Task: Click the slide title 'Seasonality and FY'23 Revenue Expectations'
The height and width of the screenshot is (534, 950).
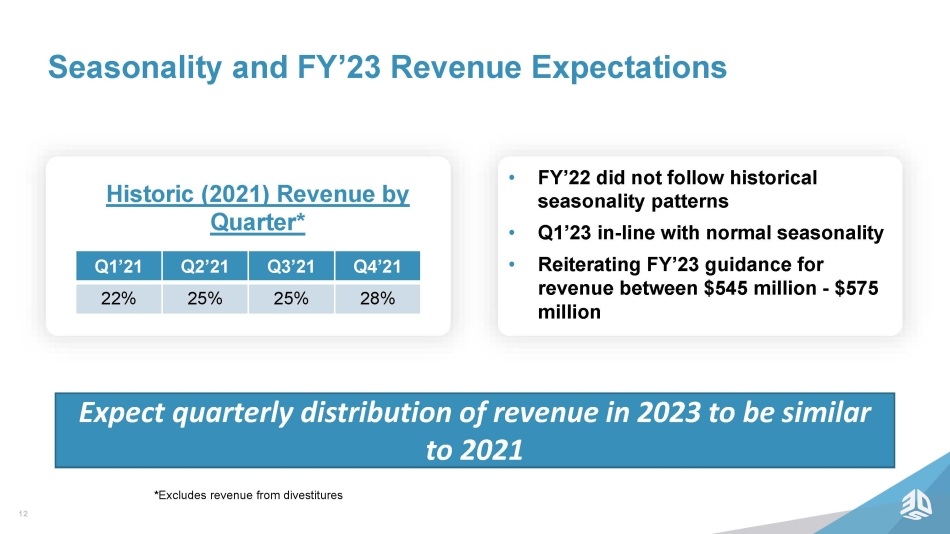Action: coord(387,67)
